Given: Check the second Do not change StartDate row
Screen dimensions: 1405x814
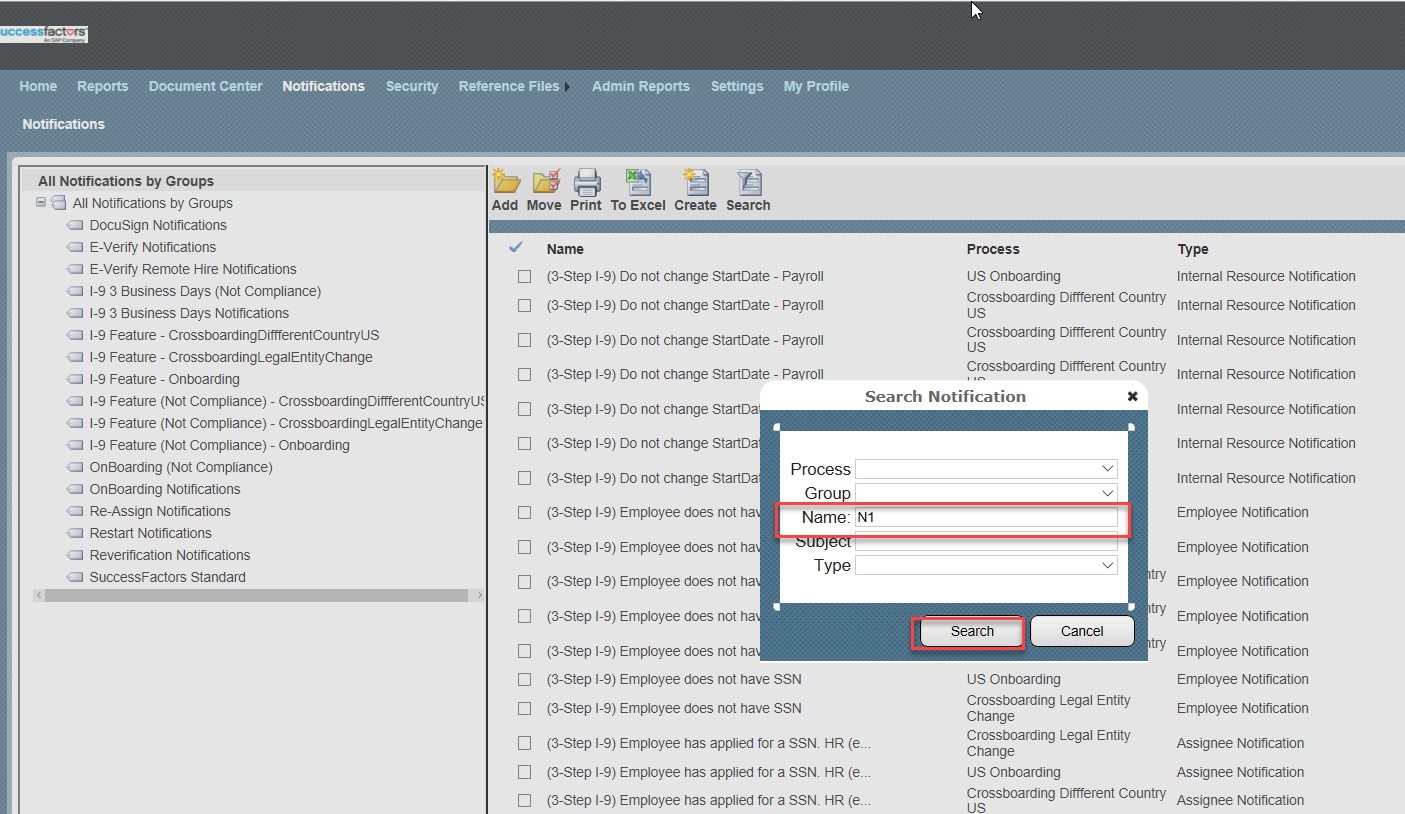Looking at the screenshot, I should point(524,306).
